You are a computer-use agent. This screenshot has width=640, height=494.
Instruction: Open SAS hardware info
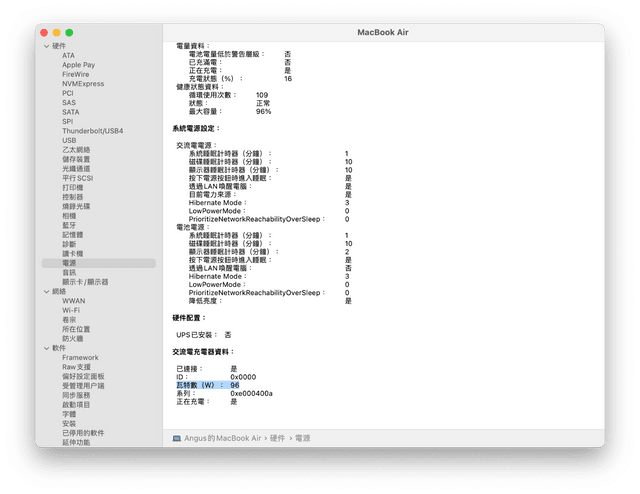69,102
